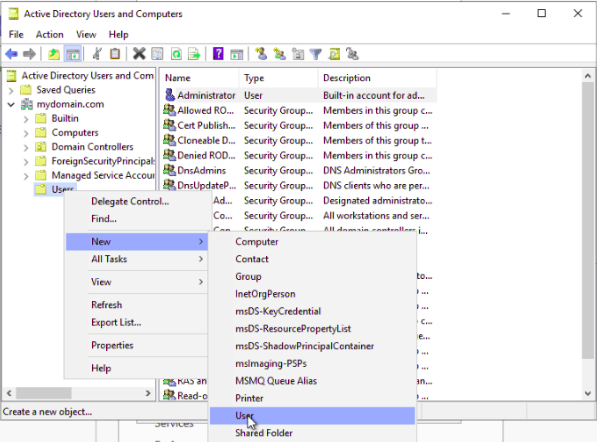The height and width of the screenshot is (442, 597).
Task: Select InetOrgPerson in the New submenu
Action: [x=312, y=294]
